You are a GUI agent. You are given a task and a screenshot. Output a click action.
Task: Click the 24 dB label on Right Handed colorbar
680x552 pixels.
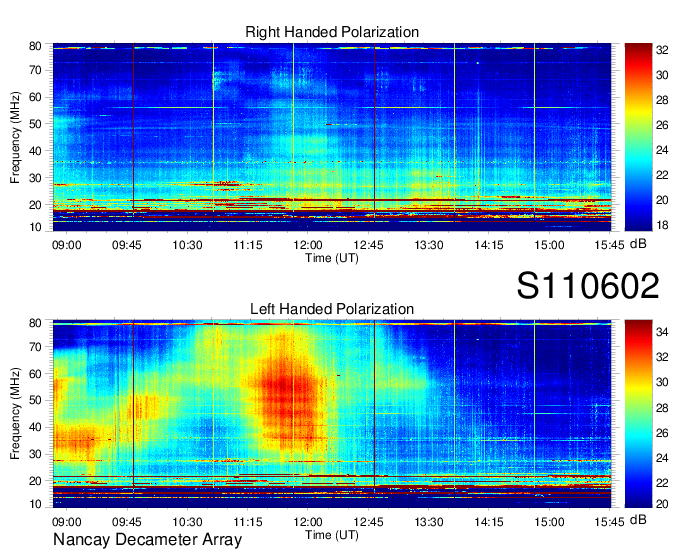(662, 150)
